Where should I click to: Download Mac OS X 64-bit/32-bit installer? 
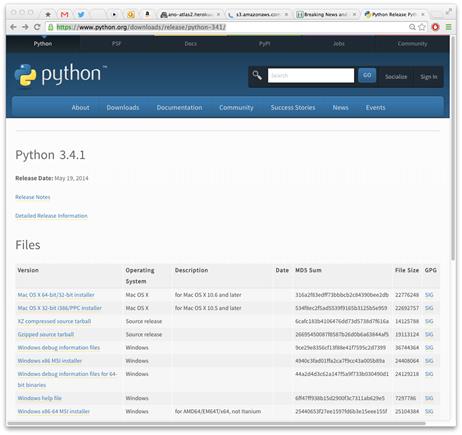pos(56,295)
